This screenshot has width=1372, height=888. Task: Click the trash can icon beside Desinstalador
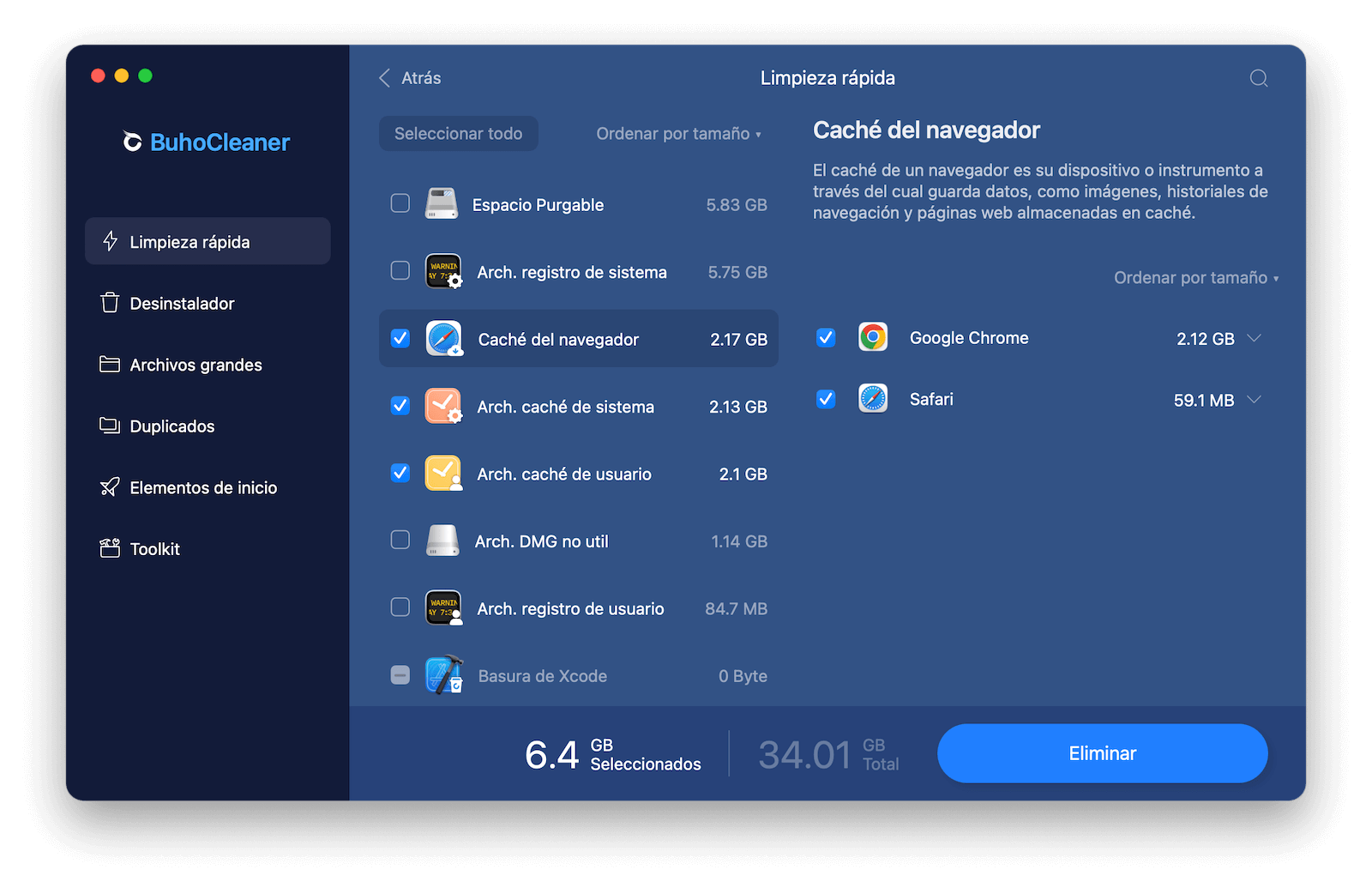(x=110, y=303)
